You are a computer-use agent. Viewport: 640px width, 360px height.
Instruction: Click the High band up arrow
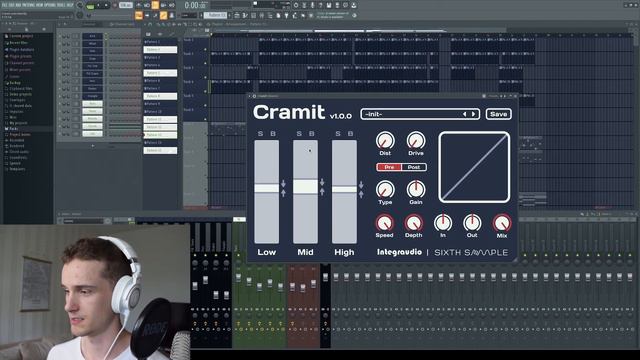click(x=361, y=194)
